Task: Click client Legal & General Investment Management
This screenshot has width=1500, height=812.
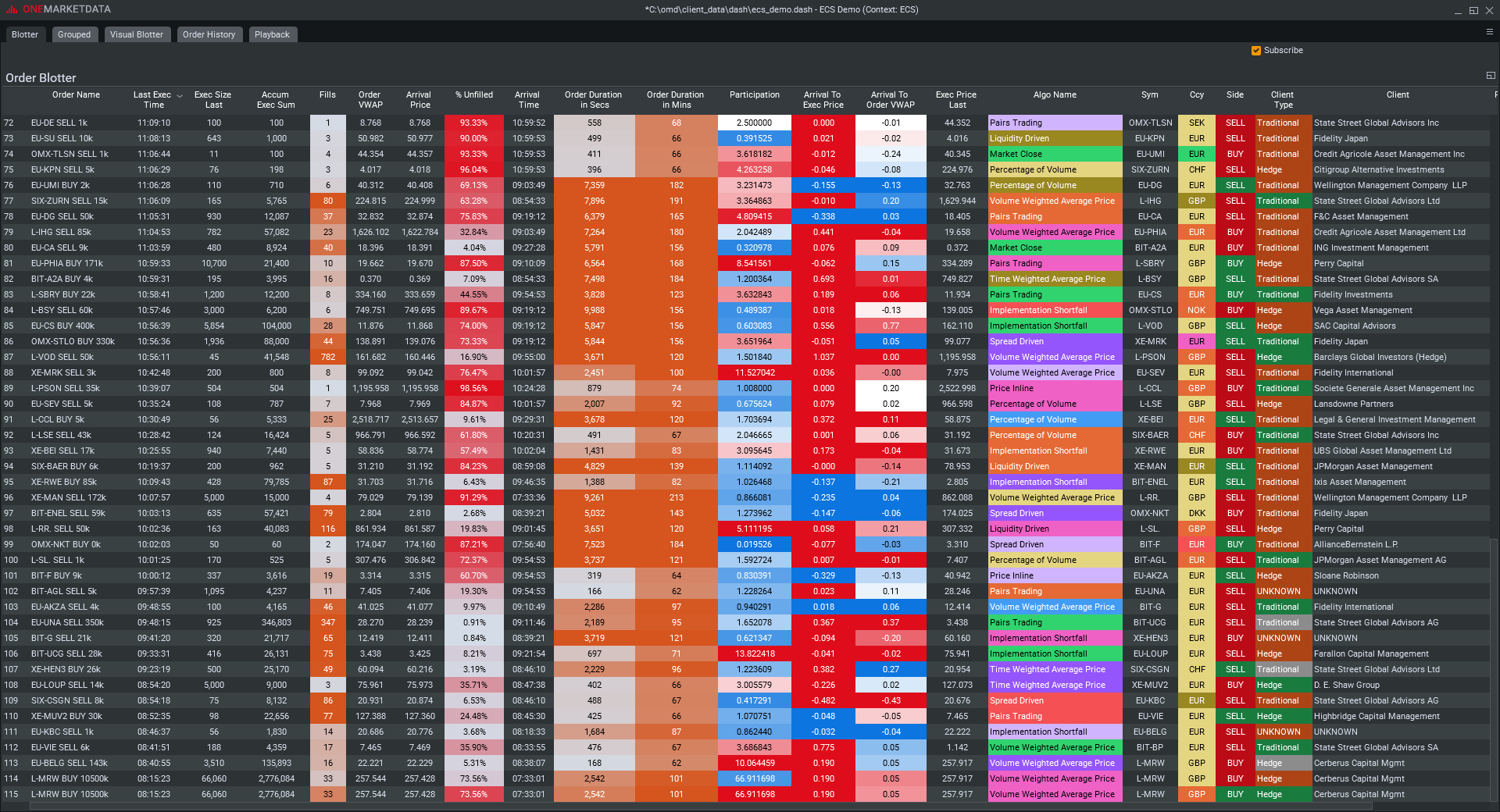Action: (1395, 420)
